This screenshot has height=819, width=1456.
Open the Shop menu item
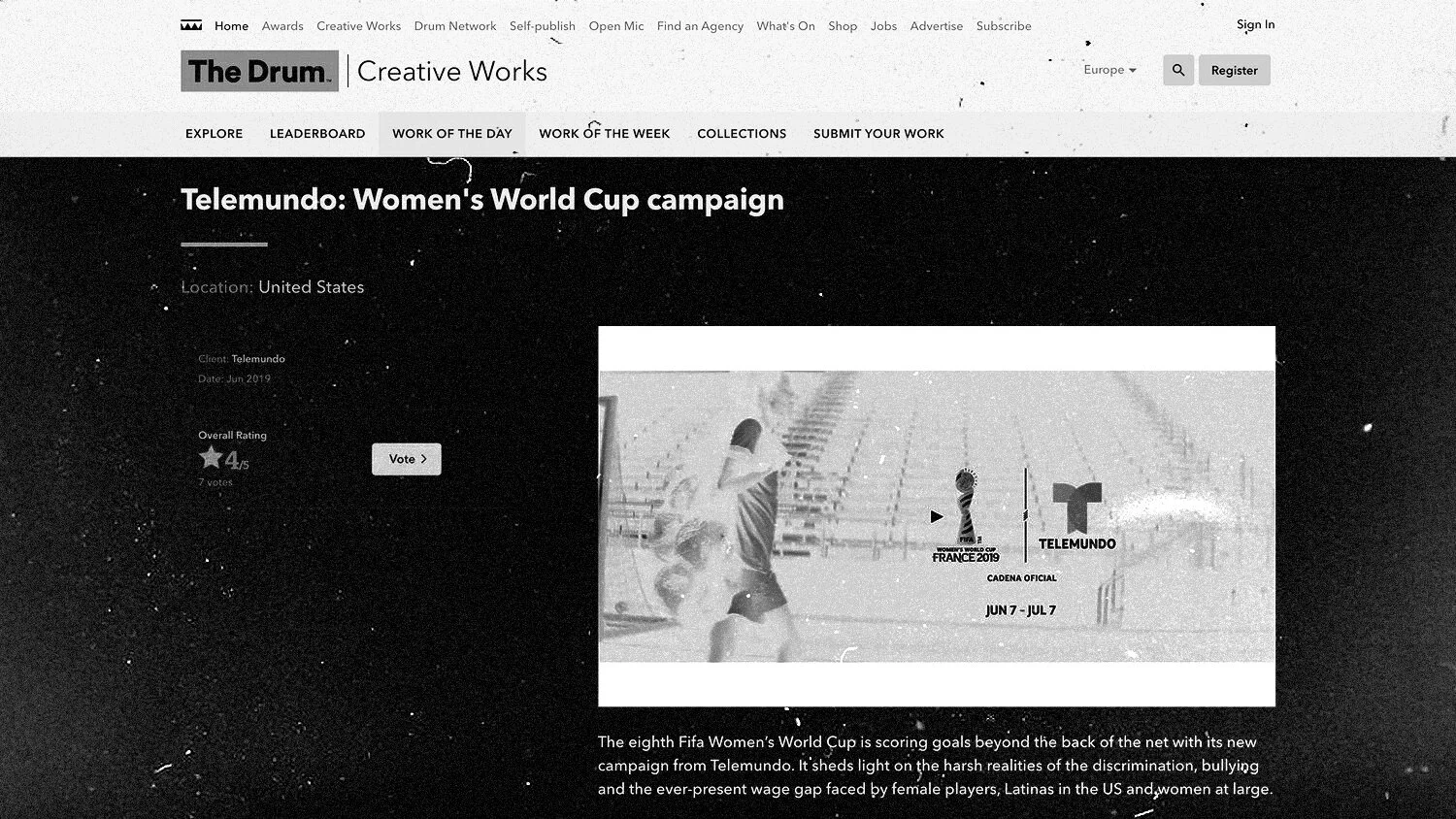(843, 26)
